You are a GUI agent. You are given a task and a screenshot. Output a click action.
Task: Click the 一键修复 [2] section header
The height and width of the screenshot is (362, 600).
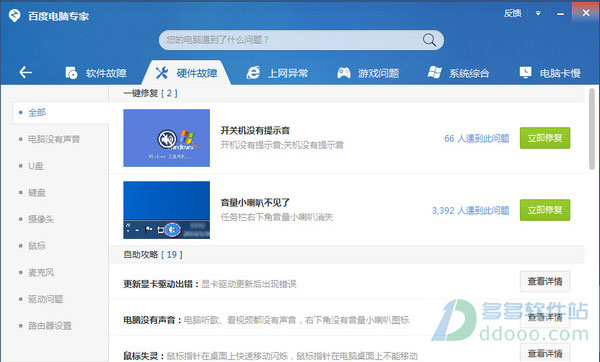click(x=150, y=93)
